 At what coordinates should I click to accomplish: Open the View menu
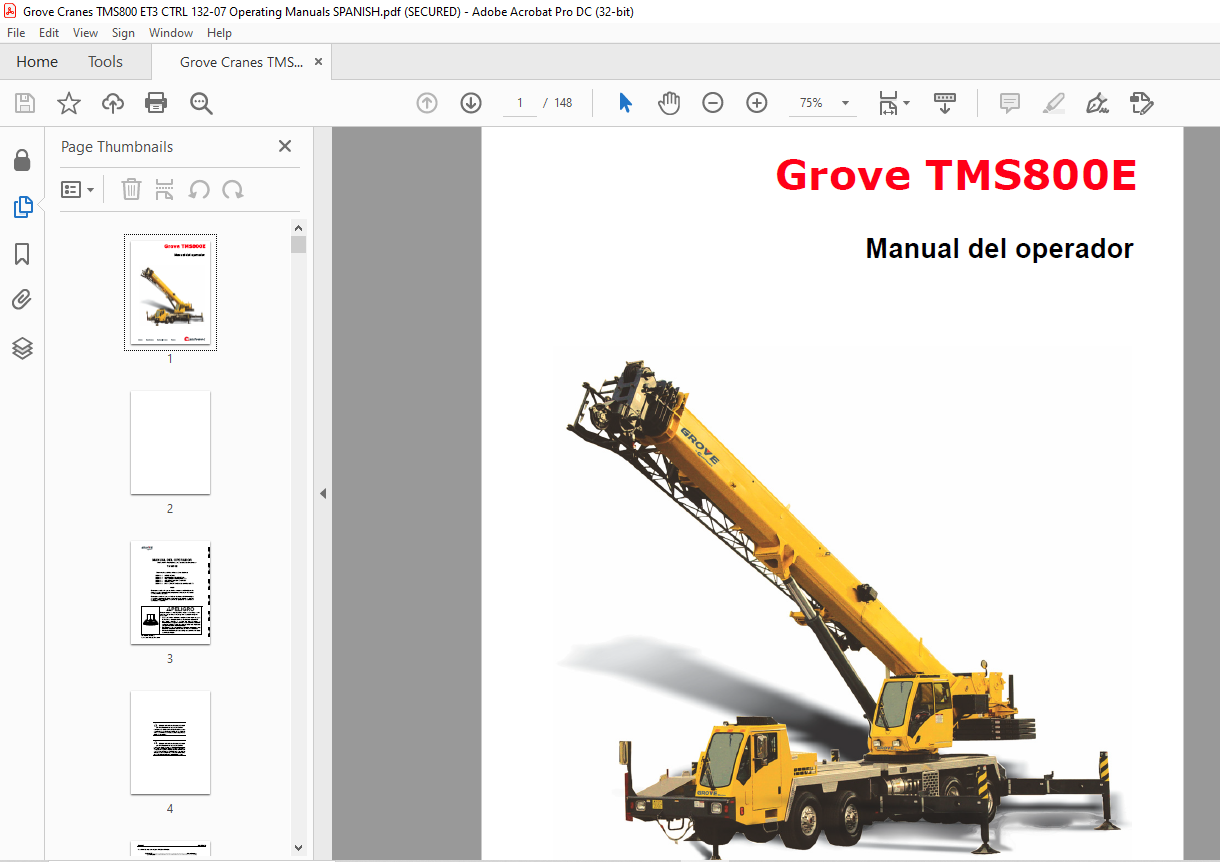85,33
